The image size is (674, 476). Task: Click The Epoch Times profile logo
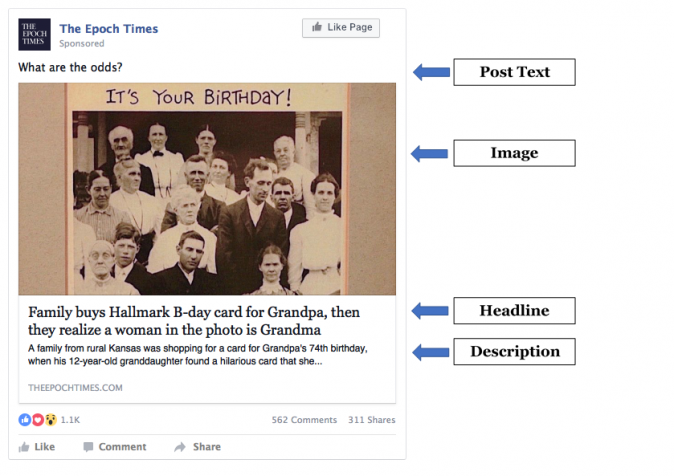35,35
